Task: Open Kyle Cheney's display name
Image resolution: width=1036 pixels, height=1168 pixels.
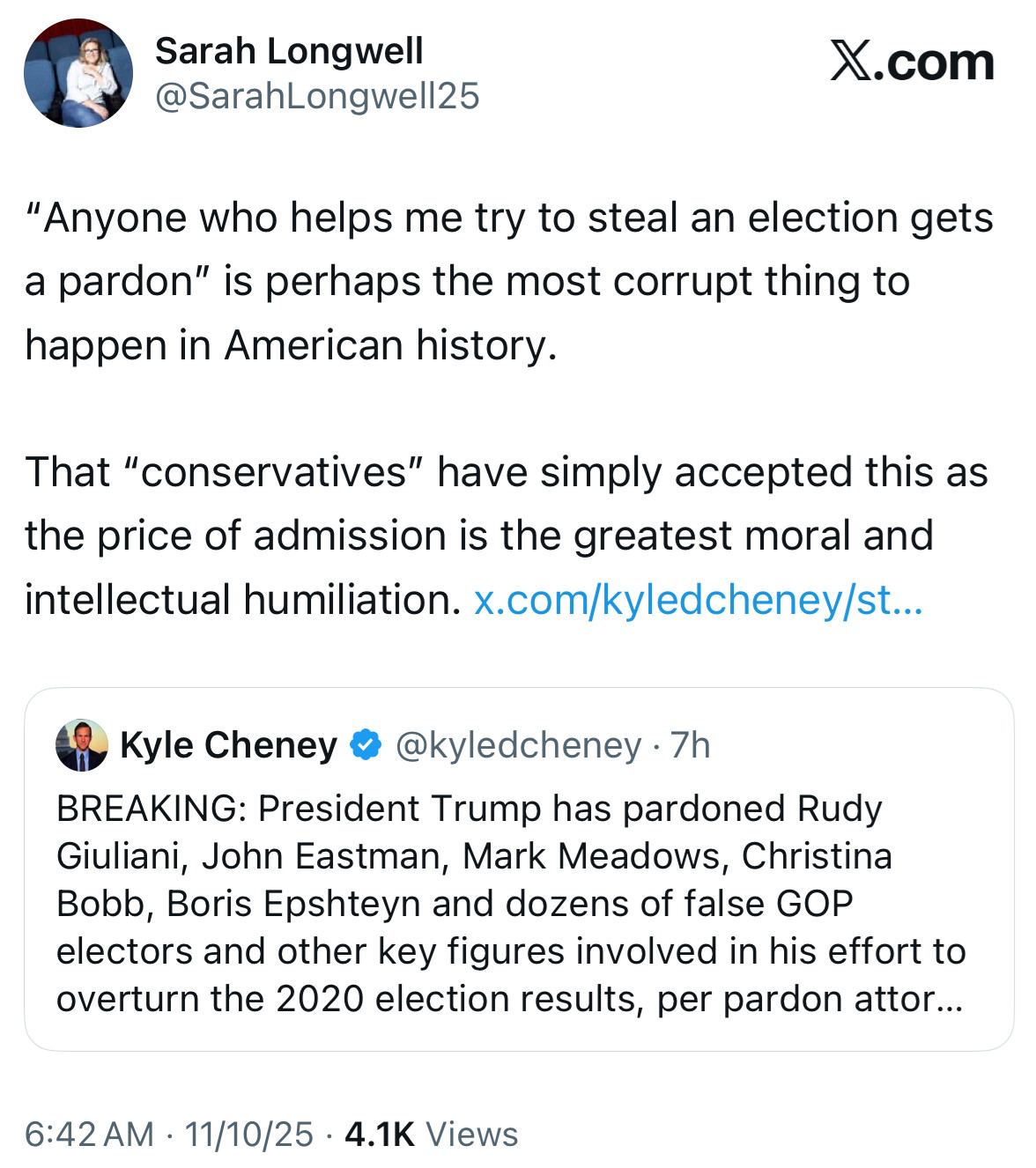Action: point(228,745)
